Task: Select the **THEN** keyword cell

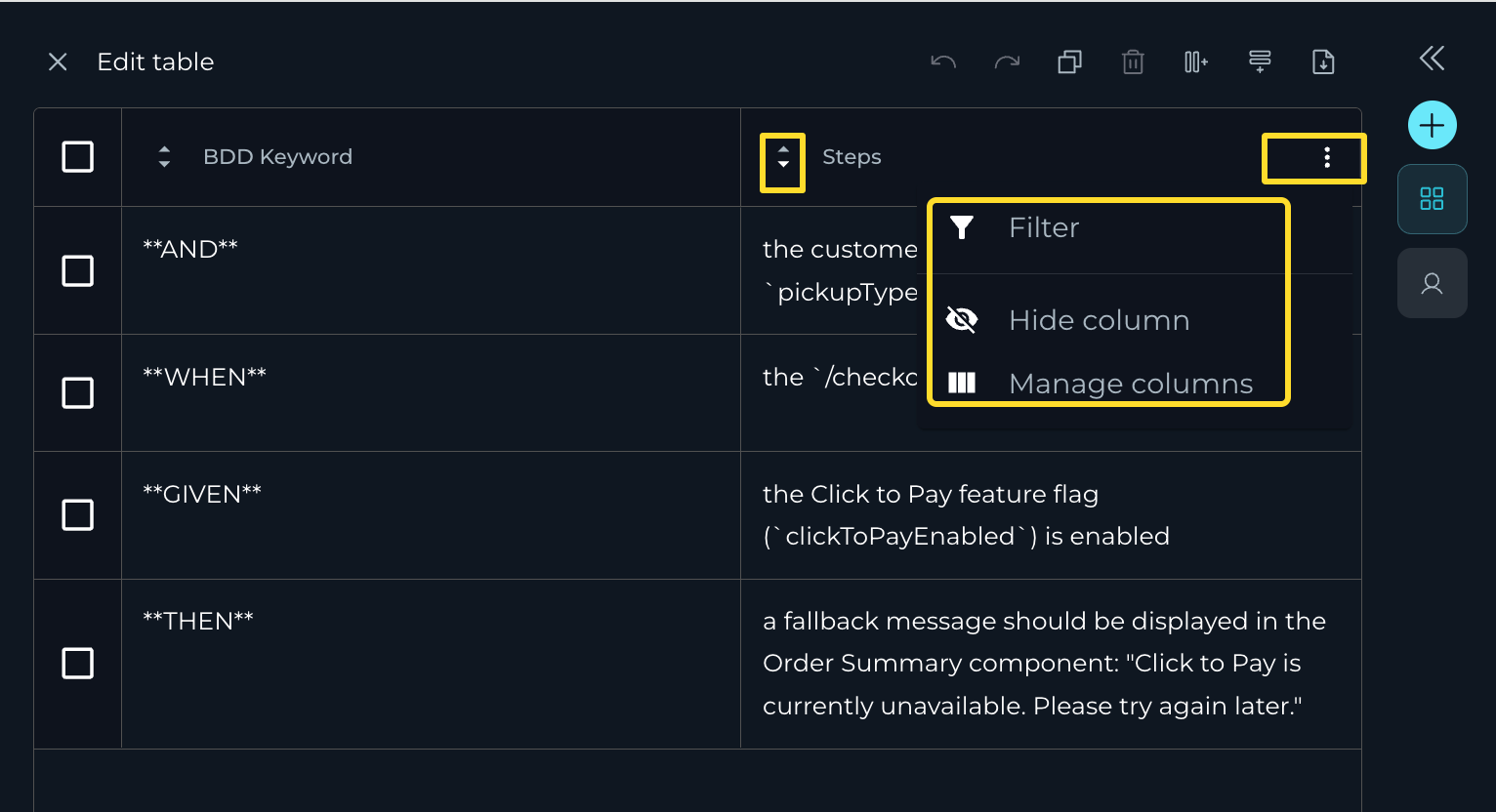Action: (431, 664)
